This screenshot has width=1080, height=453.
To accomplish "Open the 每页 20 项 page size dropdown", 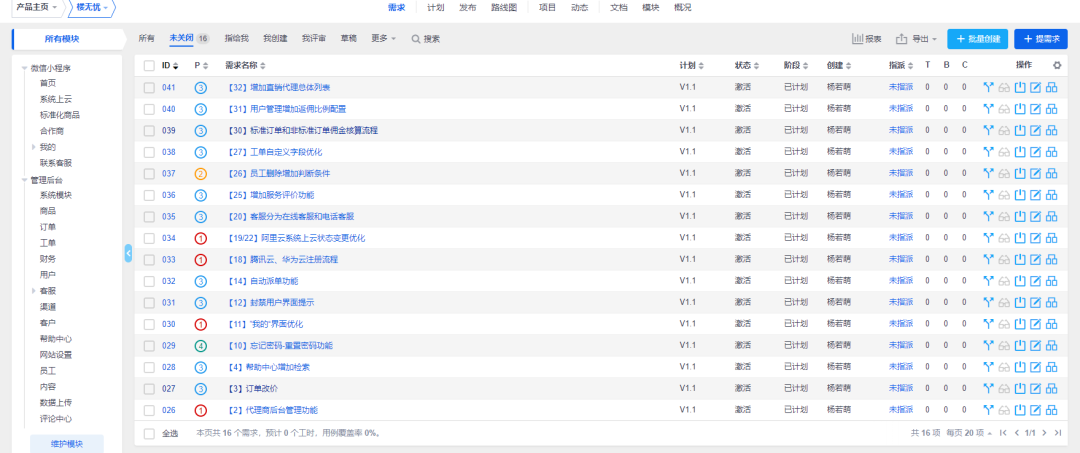I will (x=970, y=433).
